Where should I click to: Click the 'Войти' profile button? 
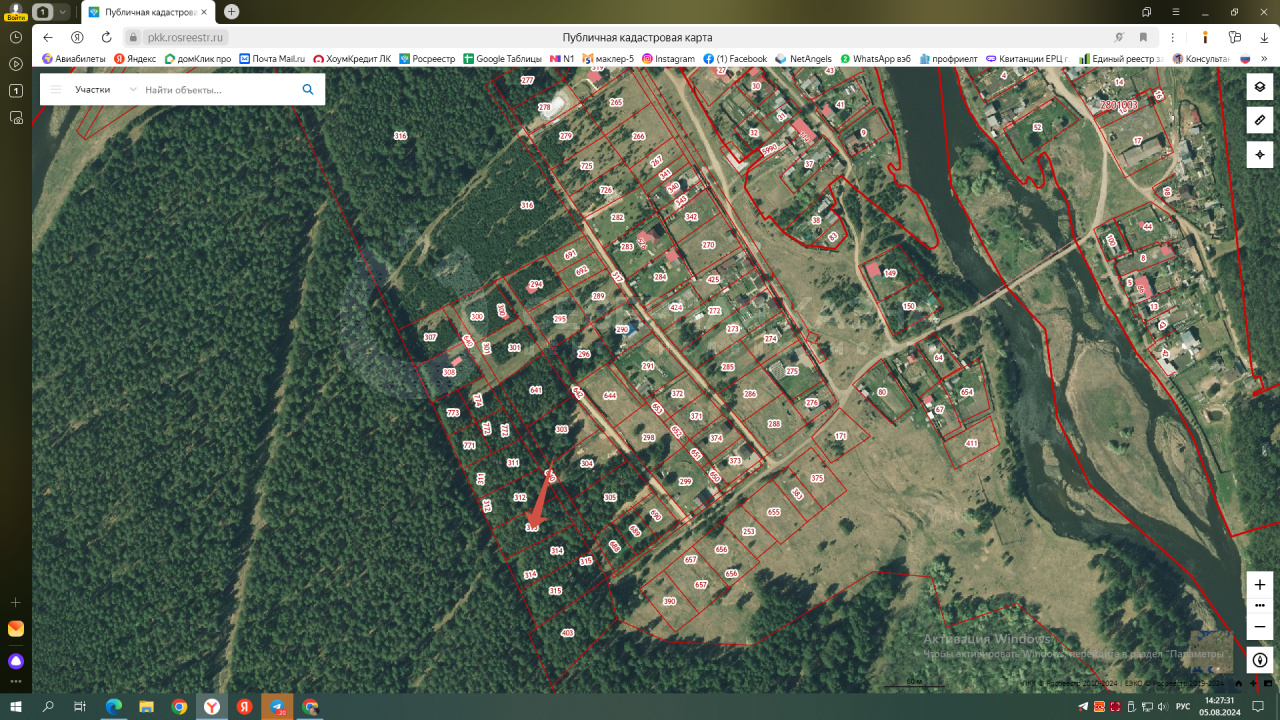16,12
